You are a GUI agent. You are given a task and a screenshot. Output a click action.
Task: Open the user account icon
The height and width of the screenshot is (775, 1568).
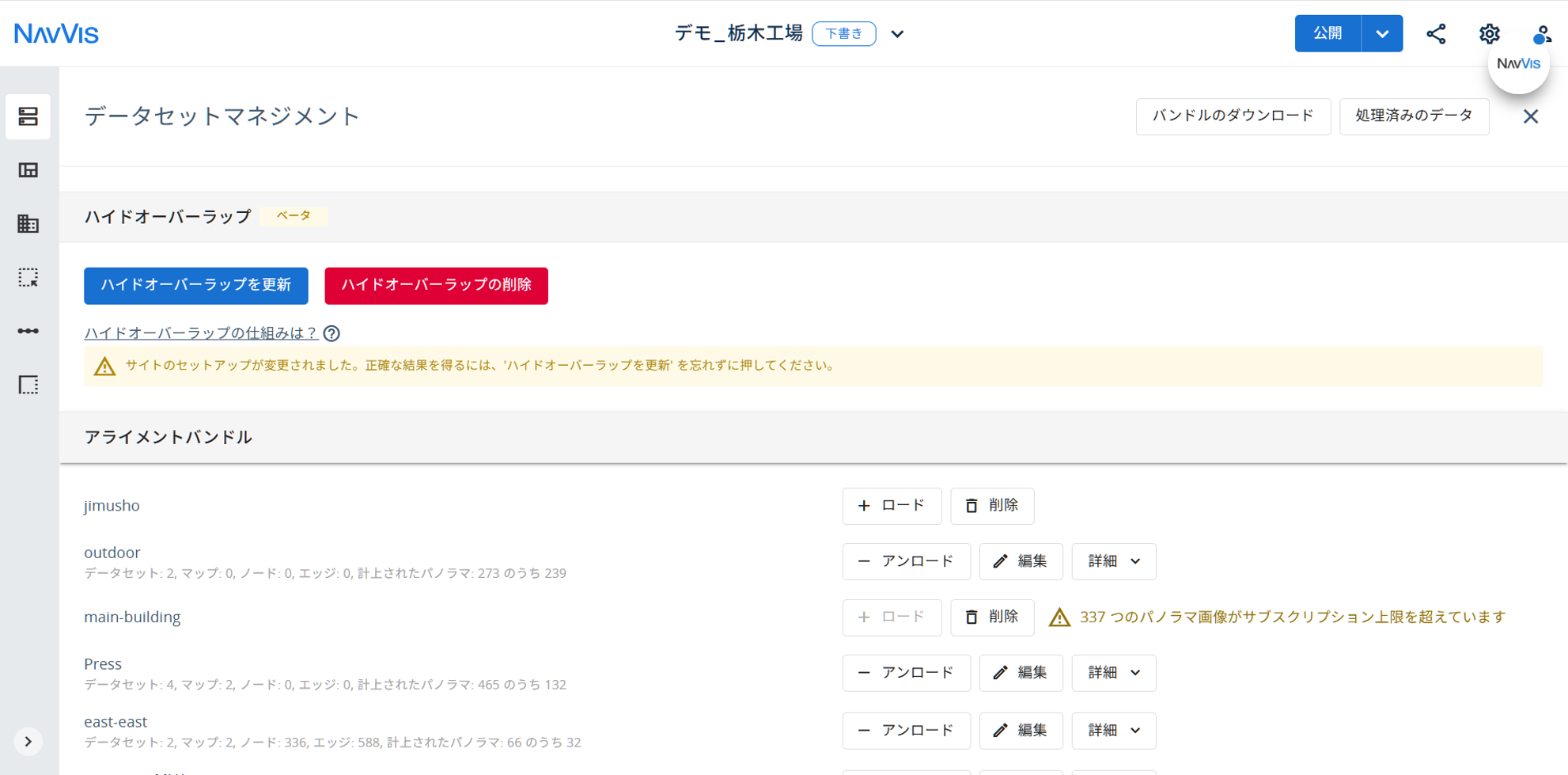[x=1541, y=34]
